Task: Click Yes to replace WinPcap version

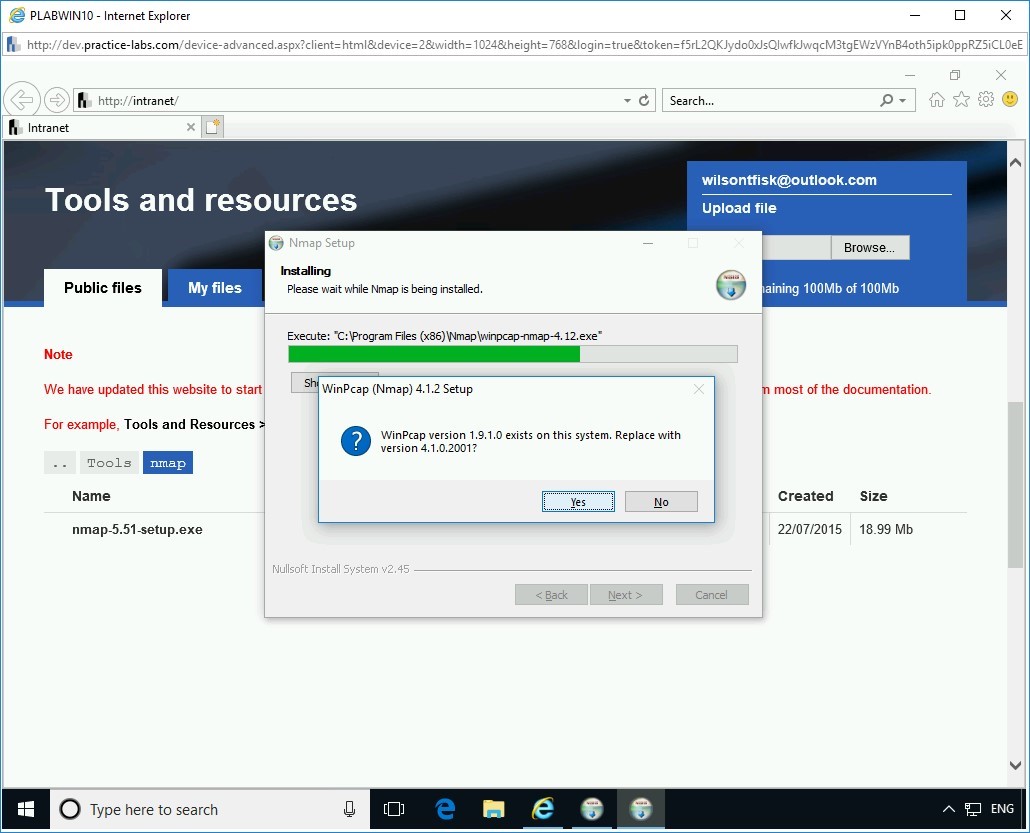Action: (x=578, y=501)
